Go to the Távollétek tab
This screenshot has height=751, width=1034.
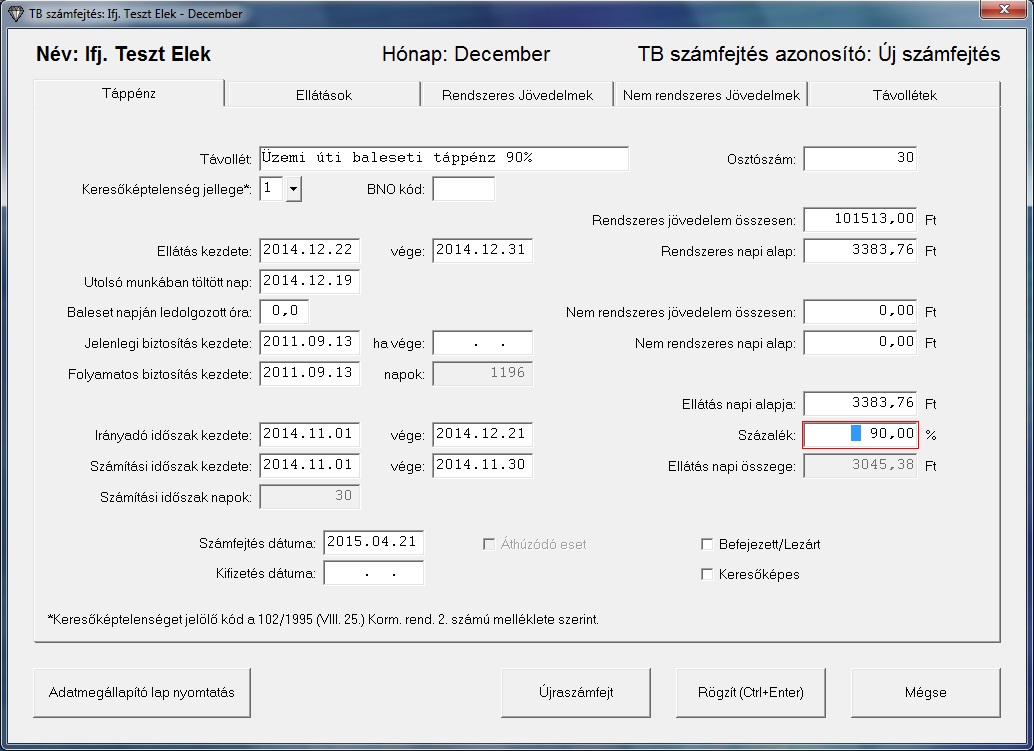click(x=903, y=95)
